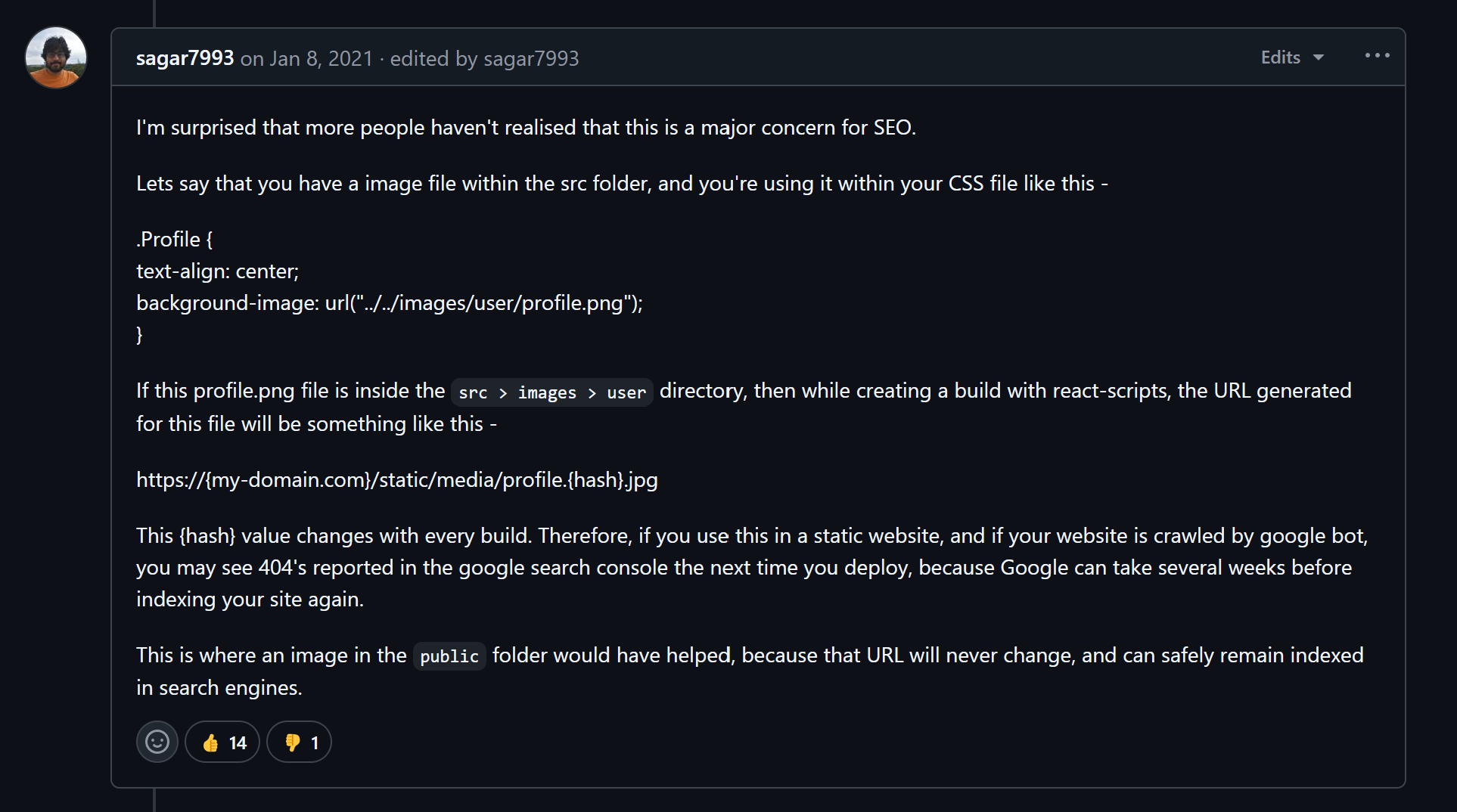Click the static/media/profile.{hash}.jpg URL text
This screenshot has width=1457, height=812.
point(397,480)
